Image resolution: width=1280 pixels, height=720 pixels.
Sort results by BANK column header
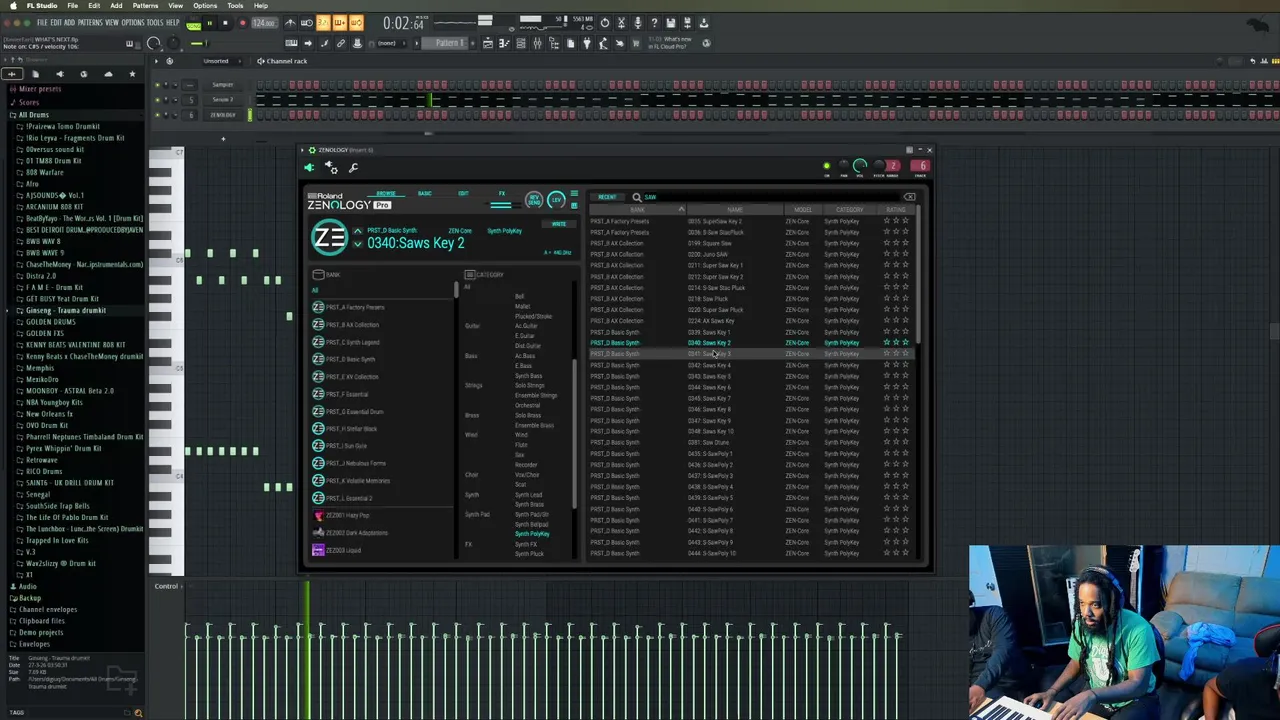tap(637, 210)
